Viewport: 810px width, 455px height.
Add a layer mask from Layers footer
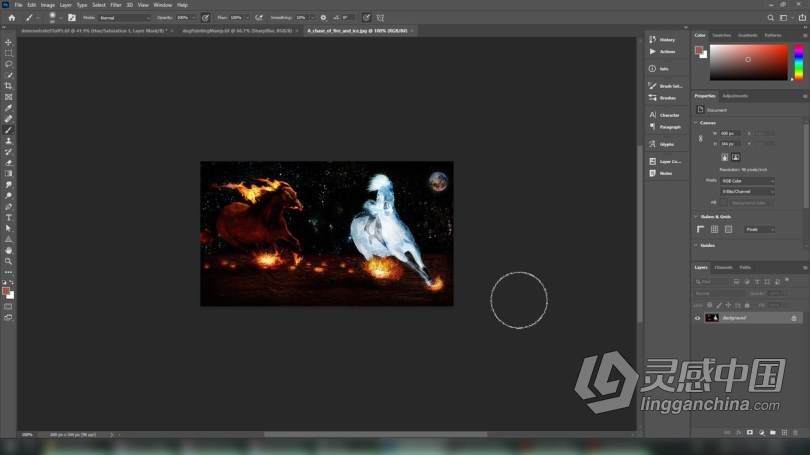[750, 433]
